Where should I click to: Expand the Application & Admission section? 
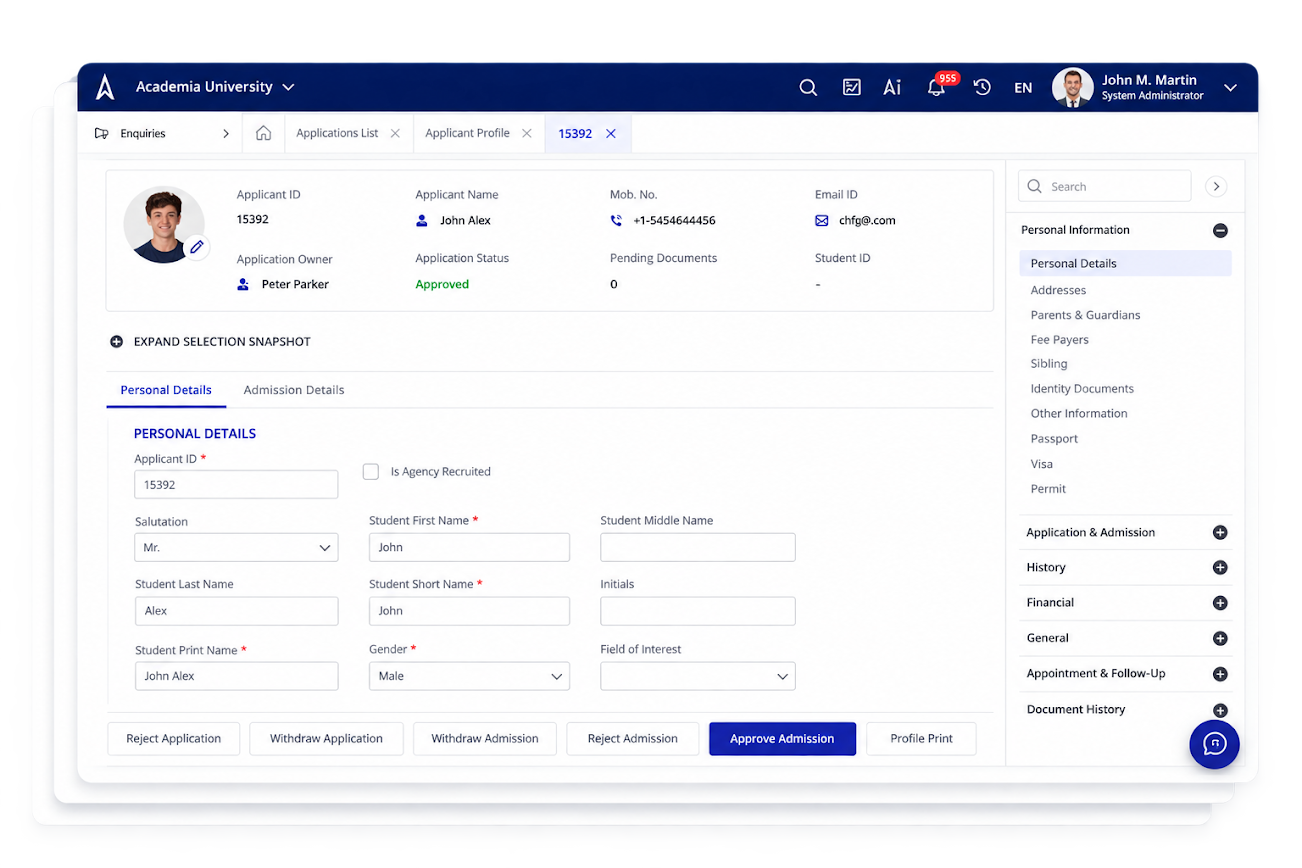pyautogui.click(x=1220, y=533)
